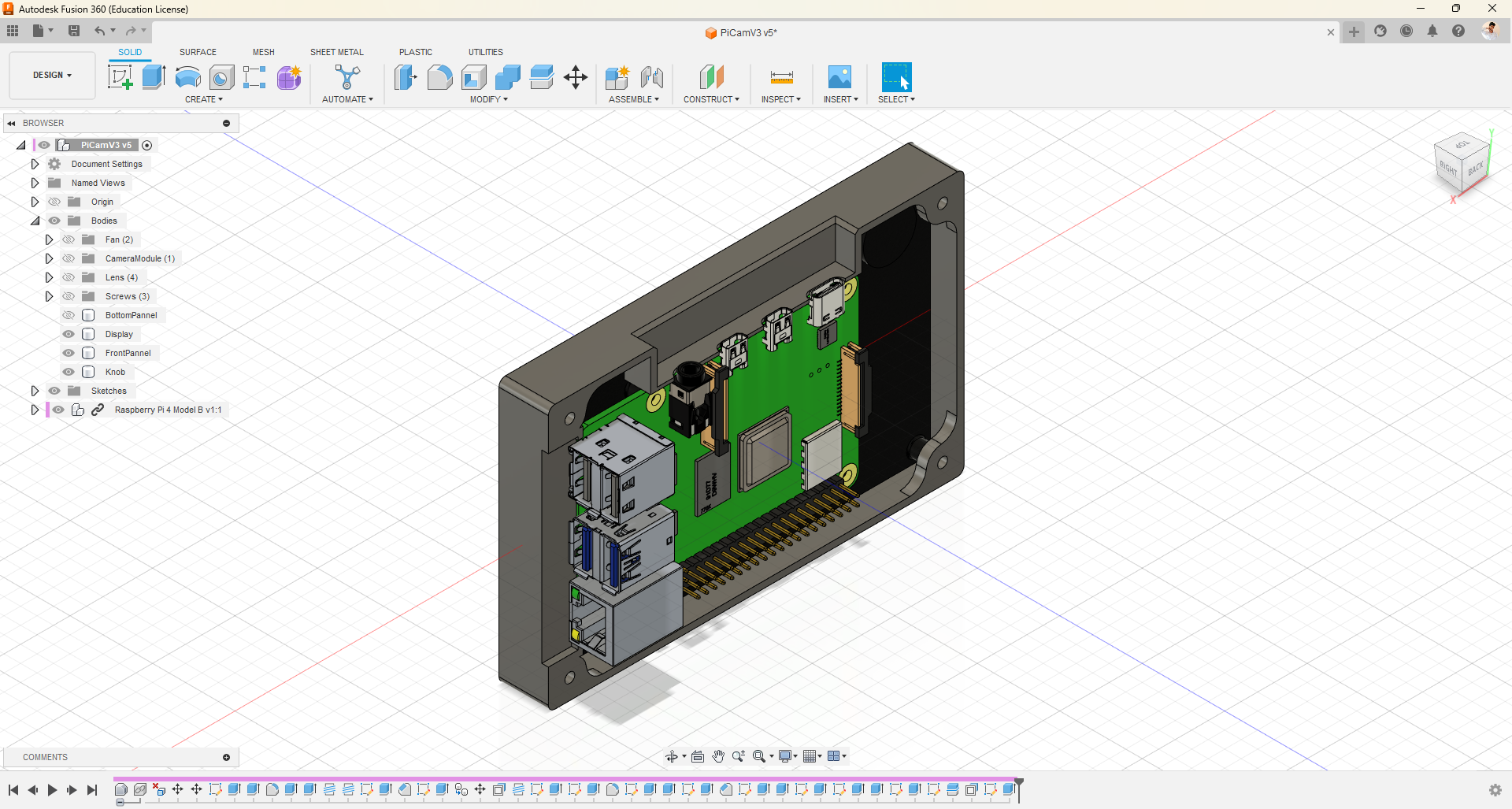
Task: Open the CONSTRUCT dropdown menu
Action: pyautogui.click(x=711, y=99)
